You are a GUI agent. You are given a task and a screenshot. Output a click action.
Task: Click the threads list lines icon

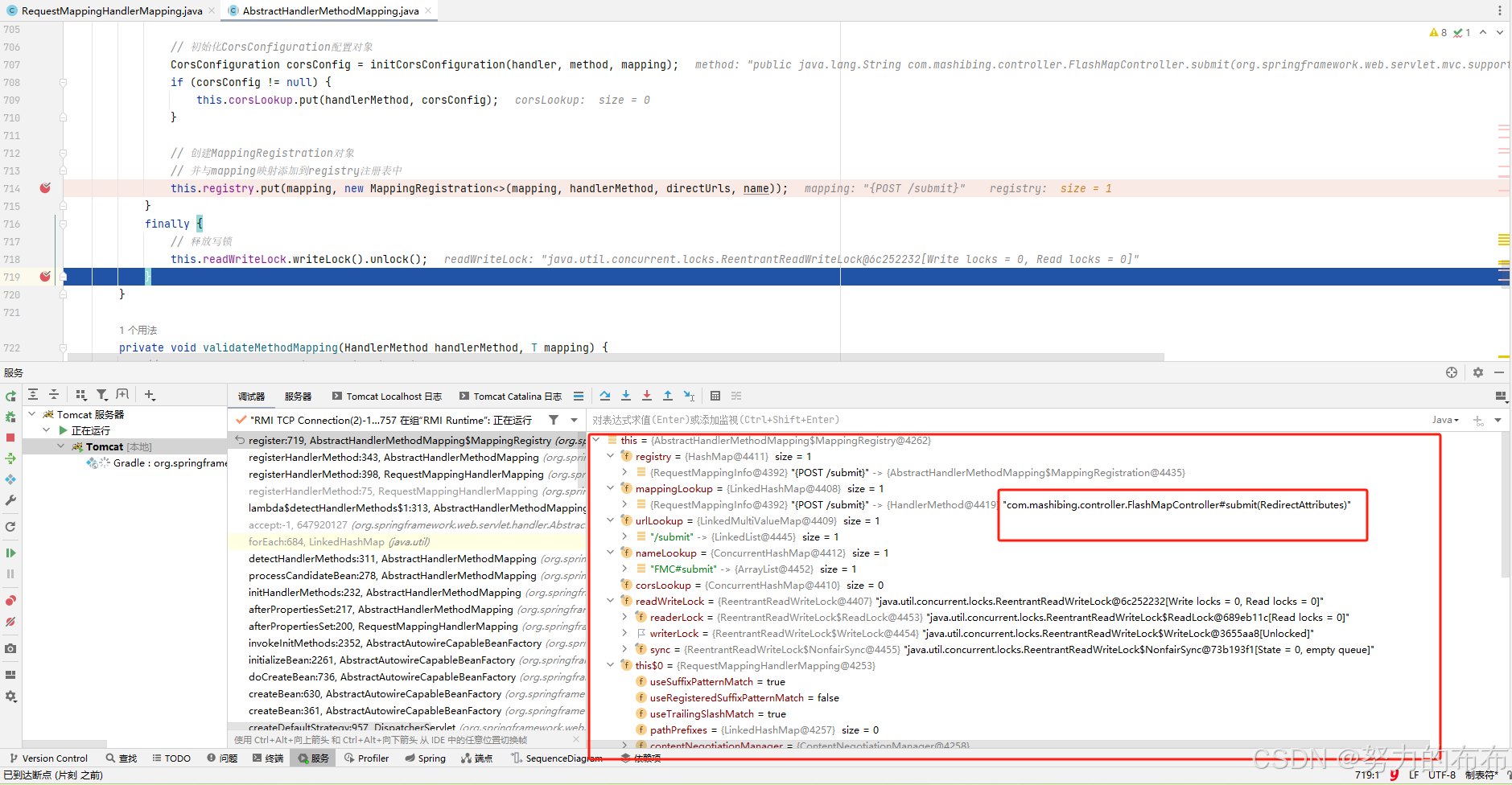coord(579,396)
